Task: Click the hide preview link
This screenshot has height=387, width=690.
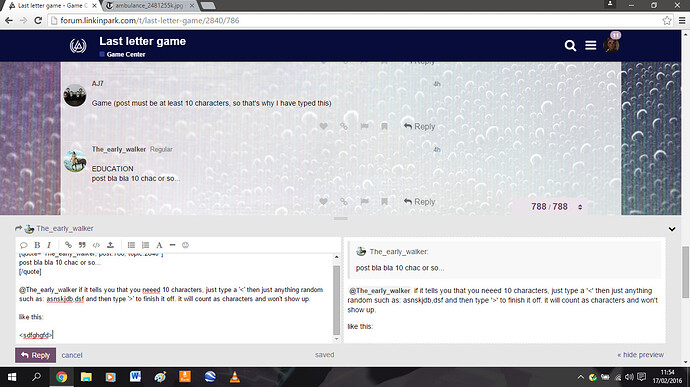Action: 640,355
